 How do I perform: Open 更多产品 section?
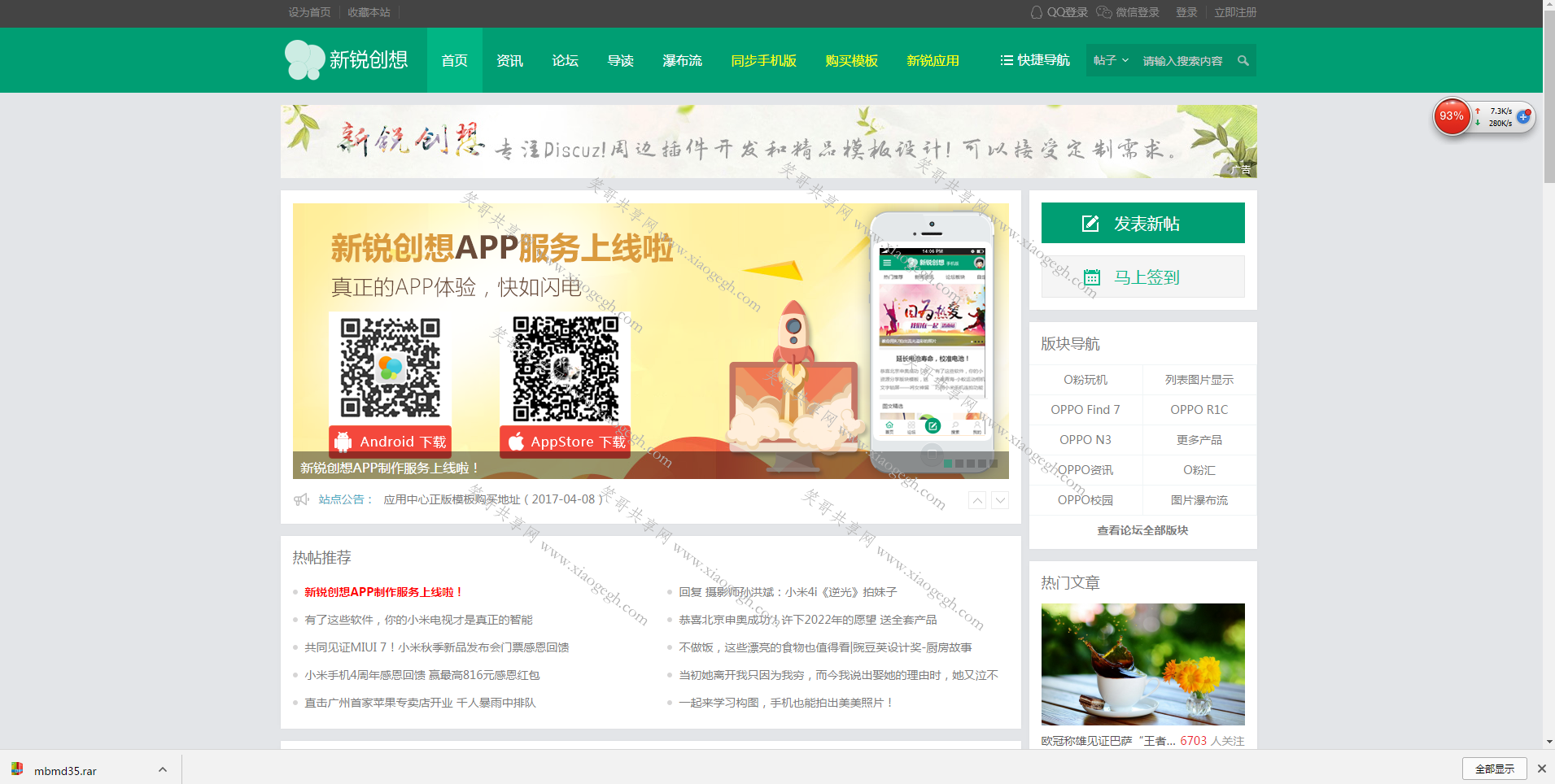pyautogui.click(x=1199, y=440)
